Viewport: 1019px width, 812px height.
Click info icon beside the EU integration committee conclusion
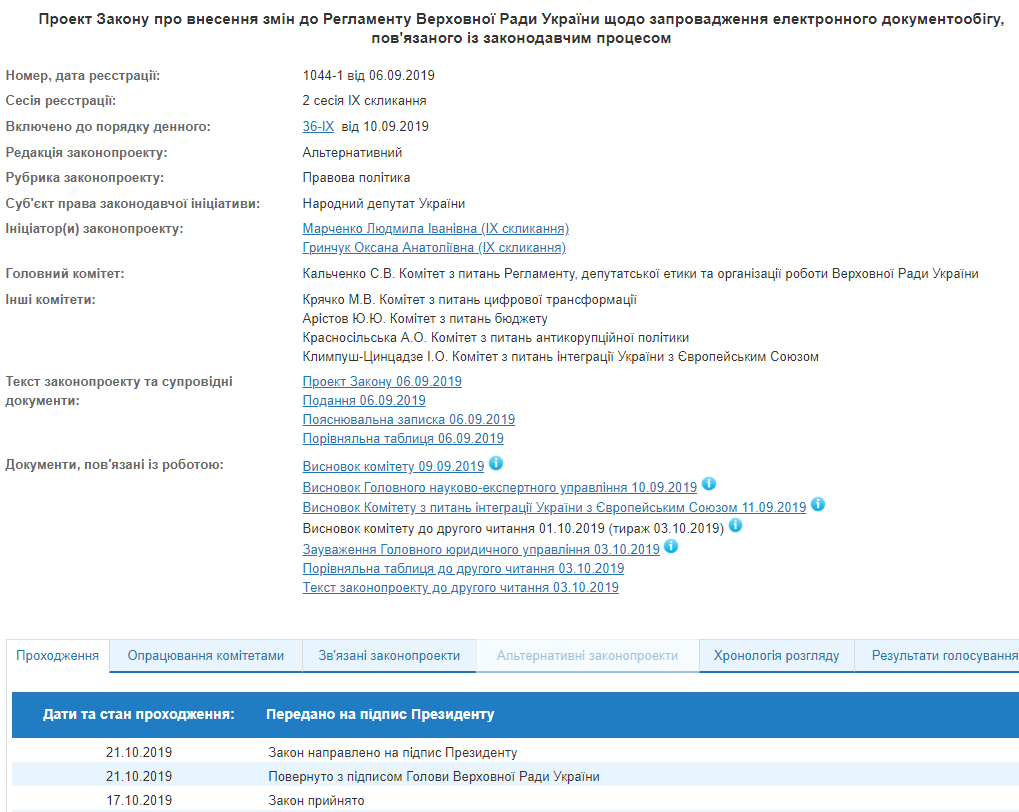[x=818, y=505]
